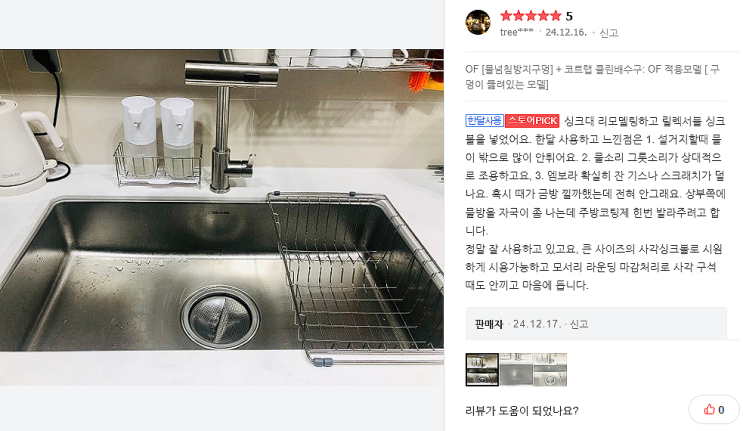Open reviewer tree*** profile avatar

click(x=478, y=22)
